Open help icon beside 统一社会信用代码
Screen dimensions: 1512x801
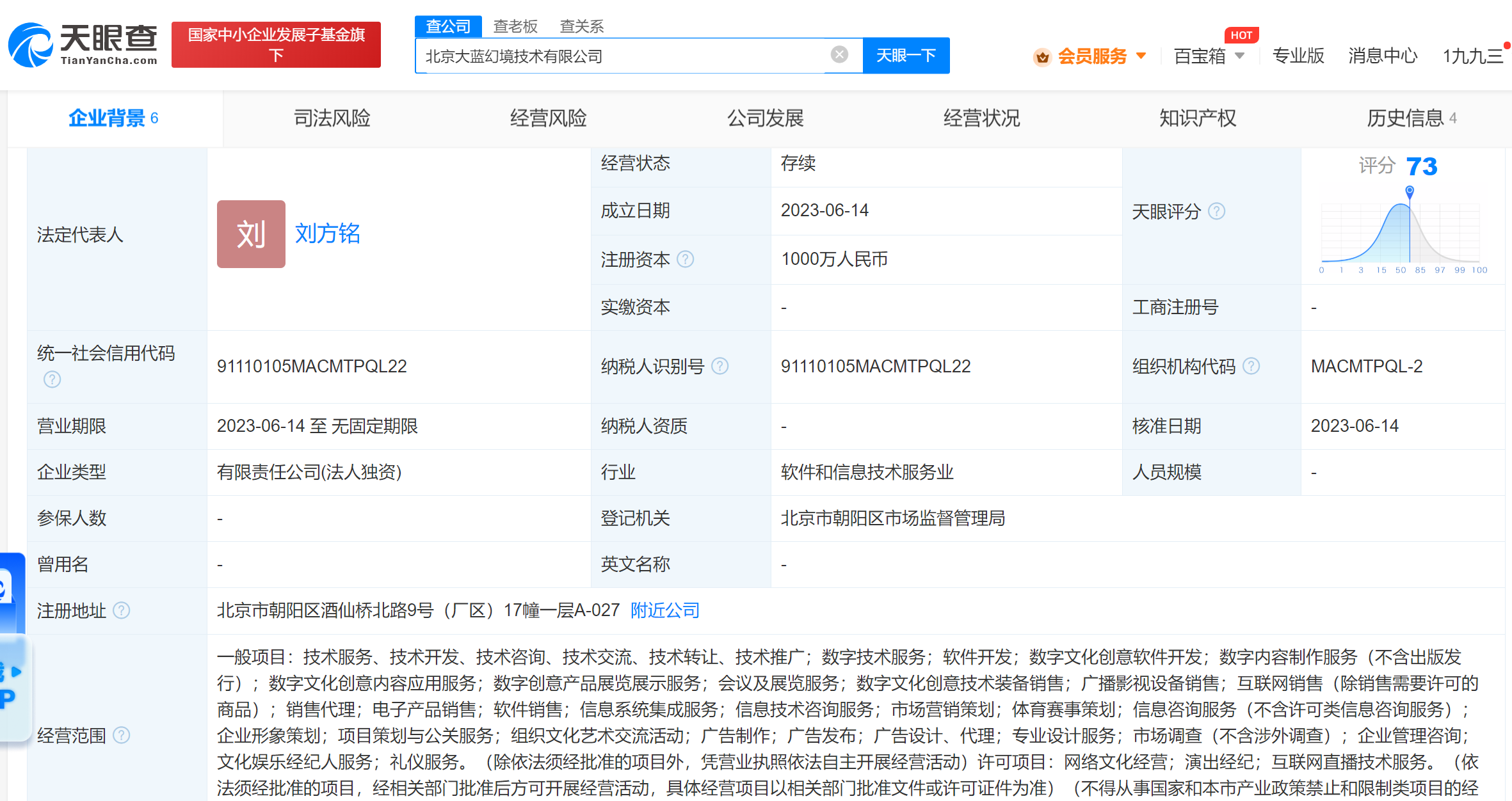click(x=52, y=379)
